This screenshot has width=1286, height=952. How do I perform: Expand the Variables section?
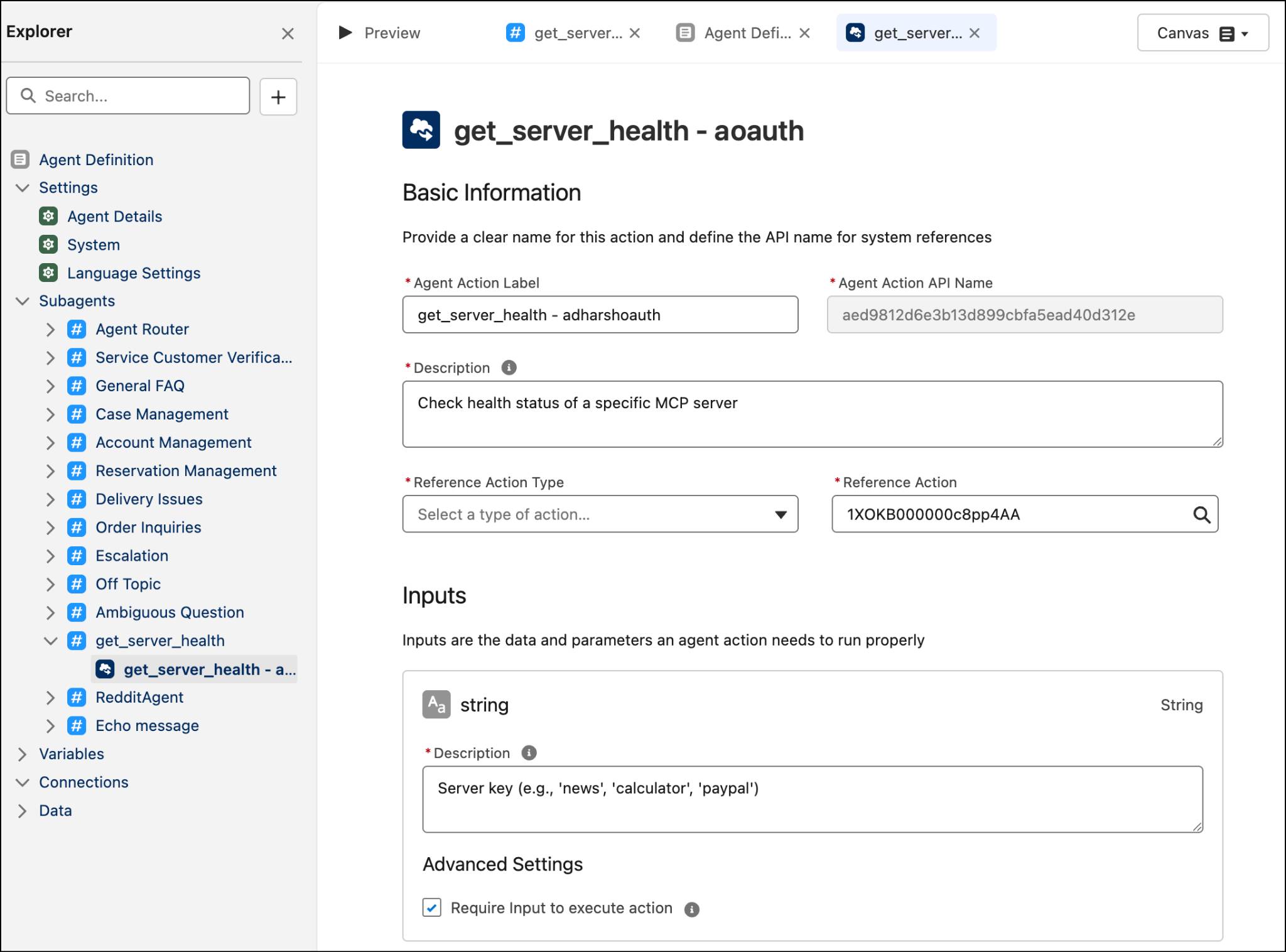[23, 754]
